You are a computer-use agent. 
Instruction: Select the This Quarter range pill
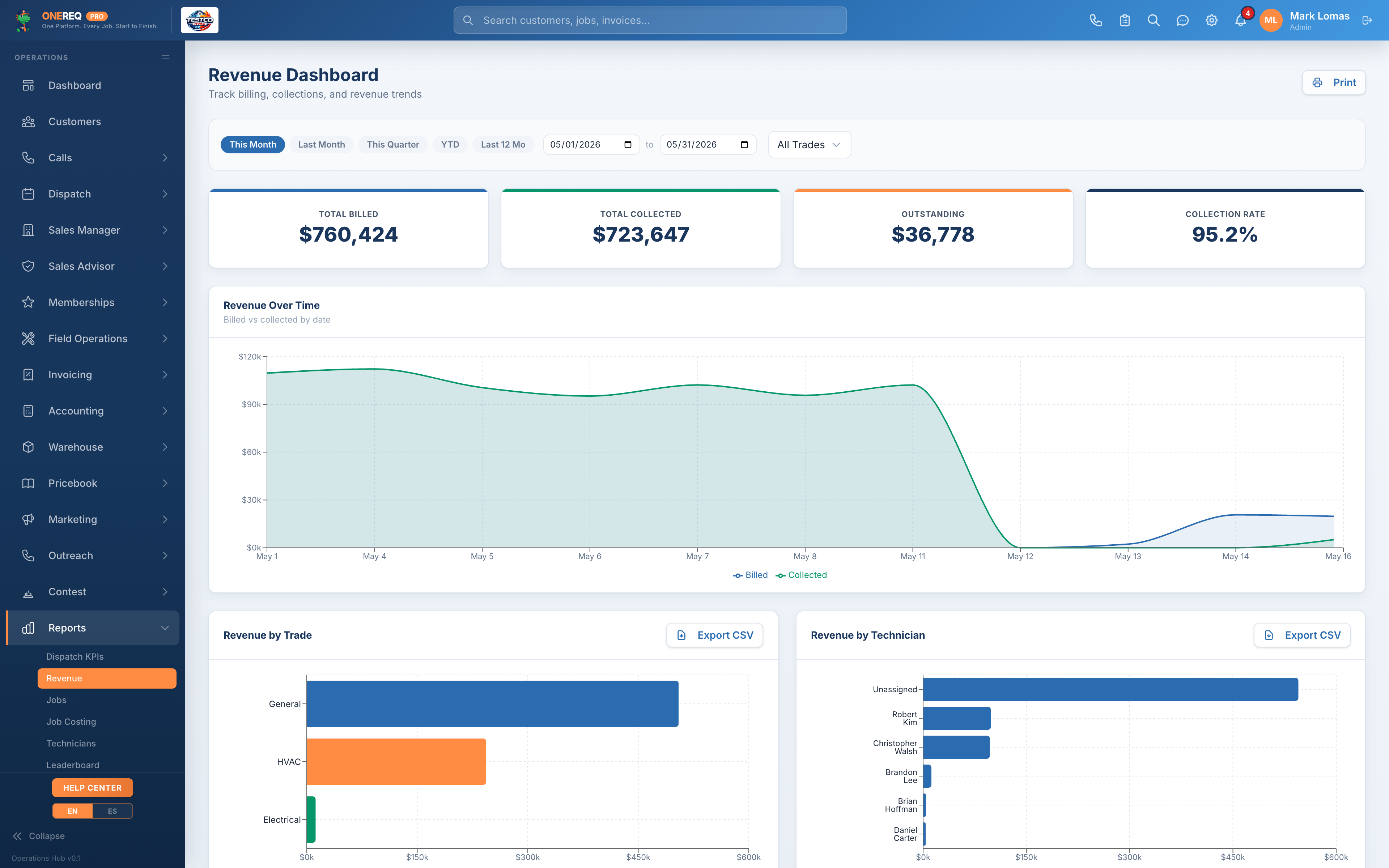tap(393, 145)
